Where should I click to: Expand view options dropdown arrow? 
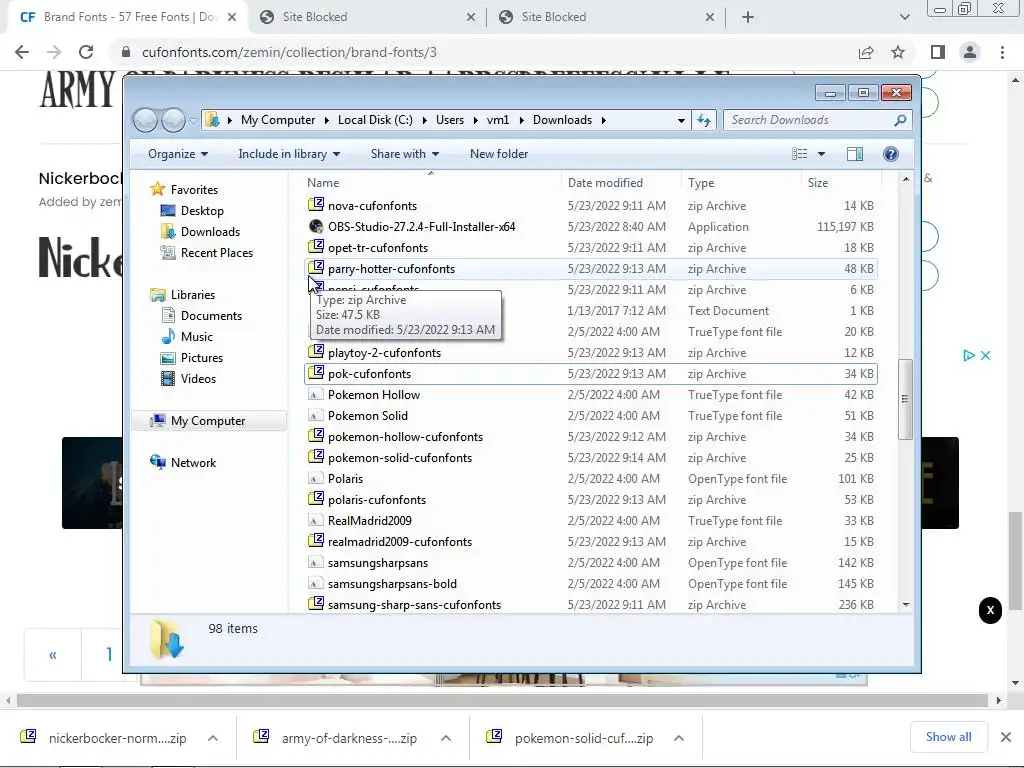pos(822,154)
